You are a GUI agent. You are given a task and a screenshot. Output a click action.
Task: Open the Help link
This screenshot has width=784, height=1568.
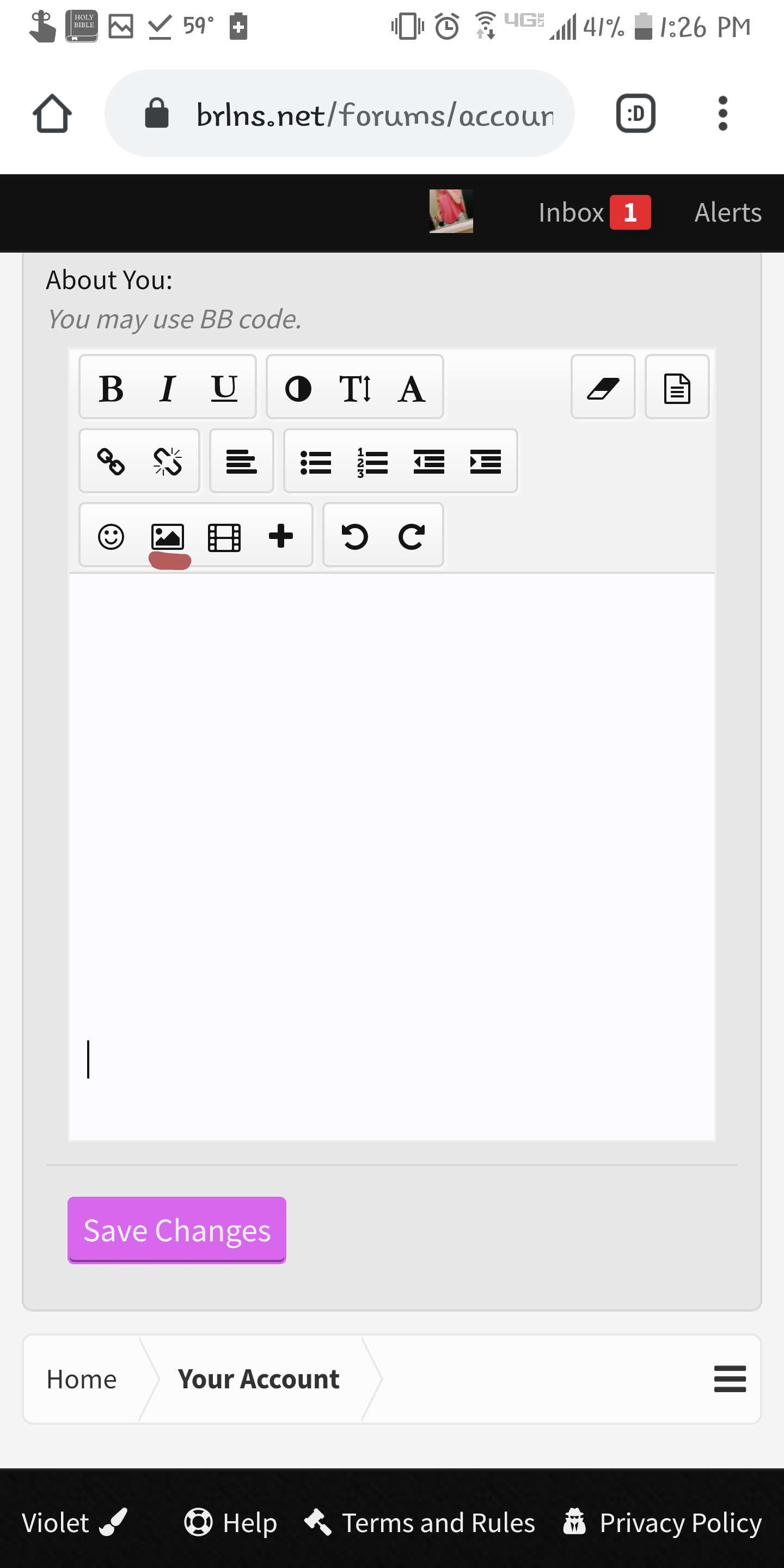pos(231,1522)
